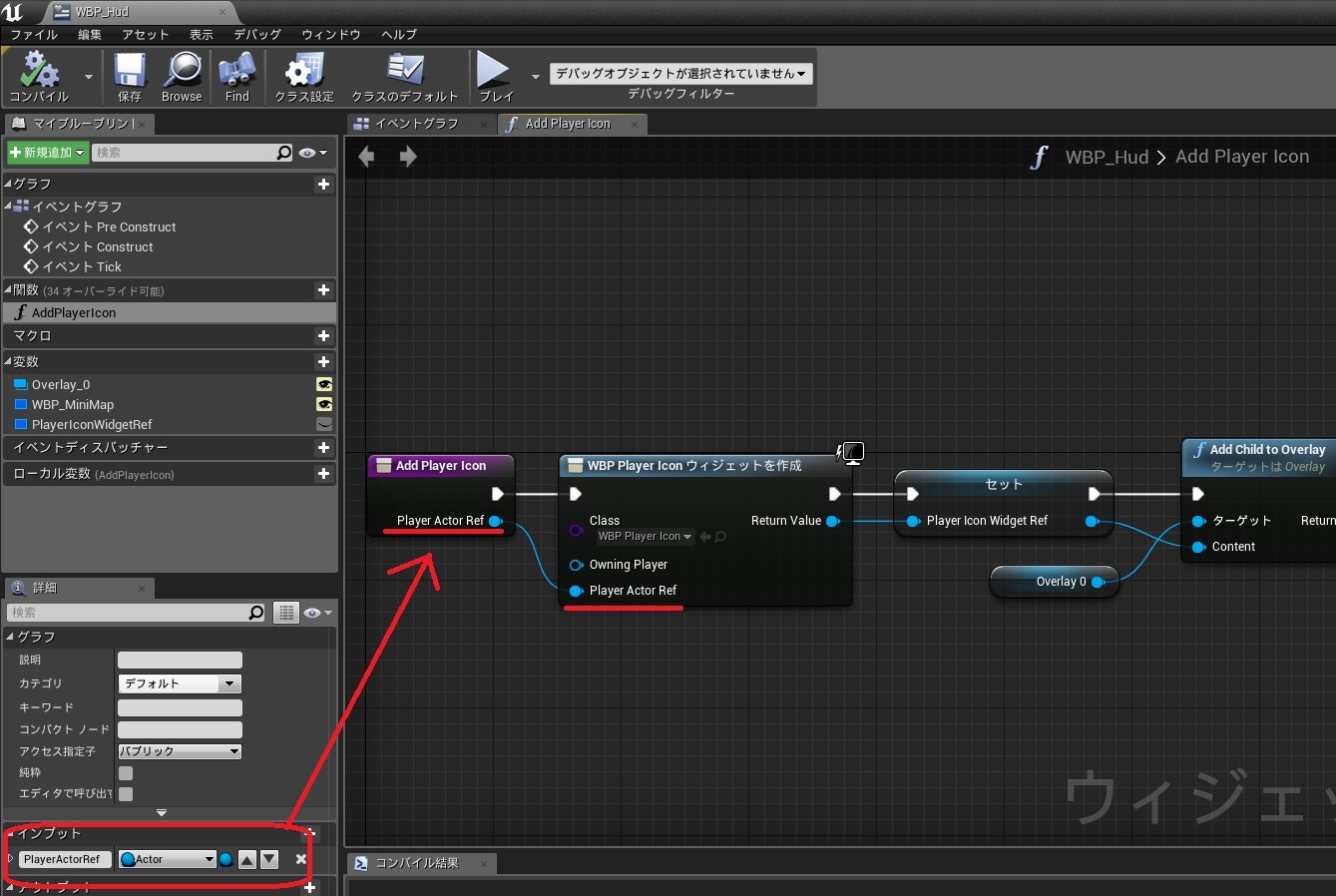Select AddPlayerIcon function in list
1336x896 pixels.
coord(170,313)
